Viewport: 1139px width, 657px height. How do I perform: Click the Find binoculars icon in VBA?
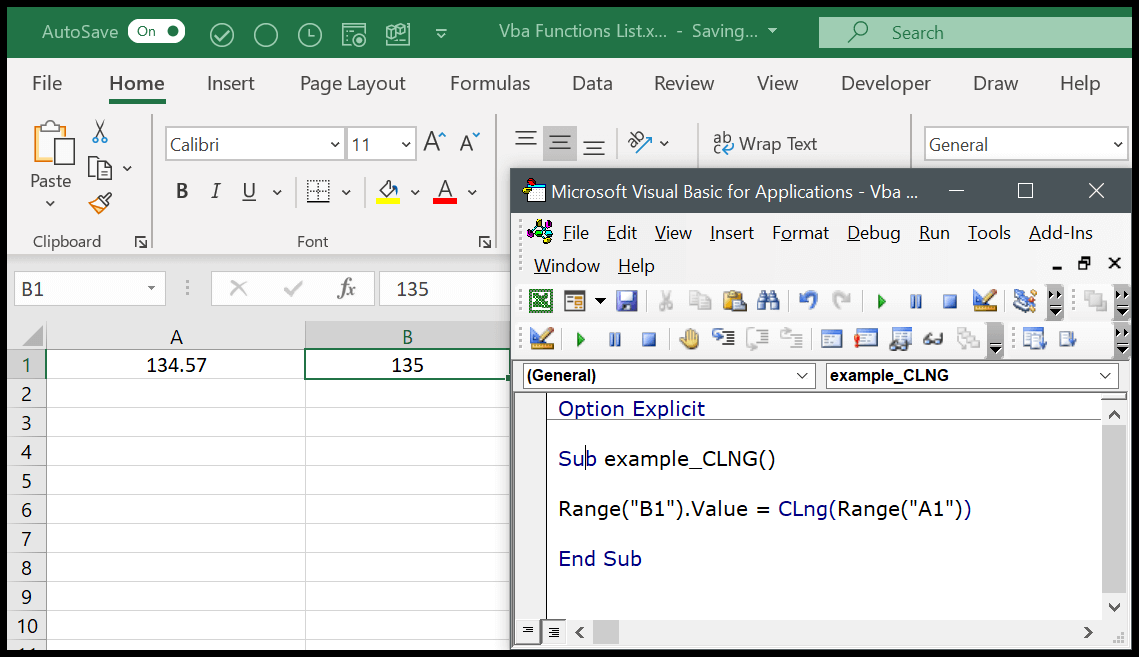click(x=768, y=301)
